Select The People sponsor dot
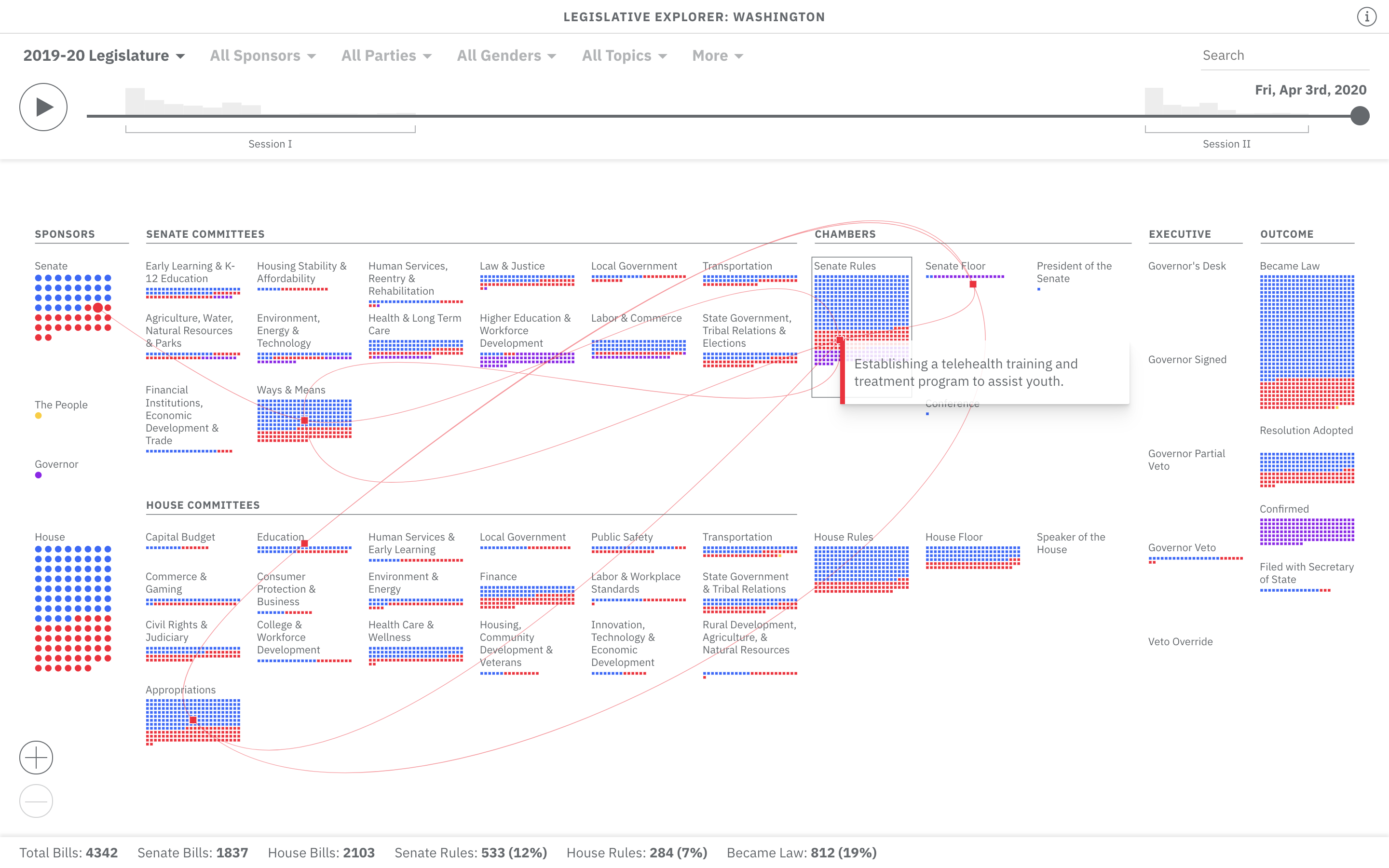The width and height of the screenshot is (1389, 868). point(39,416)
